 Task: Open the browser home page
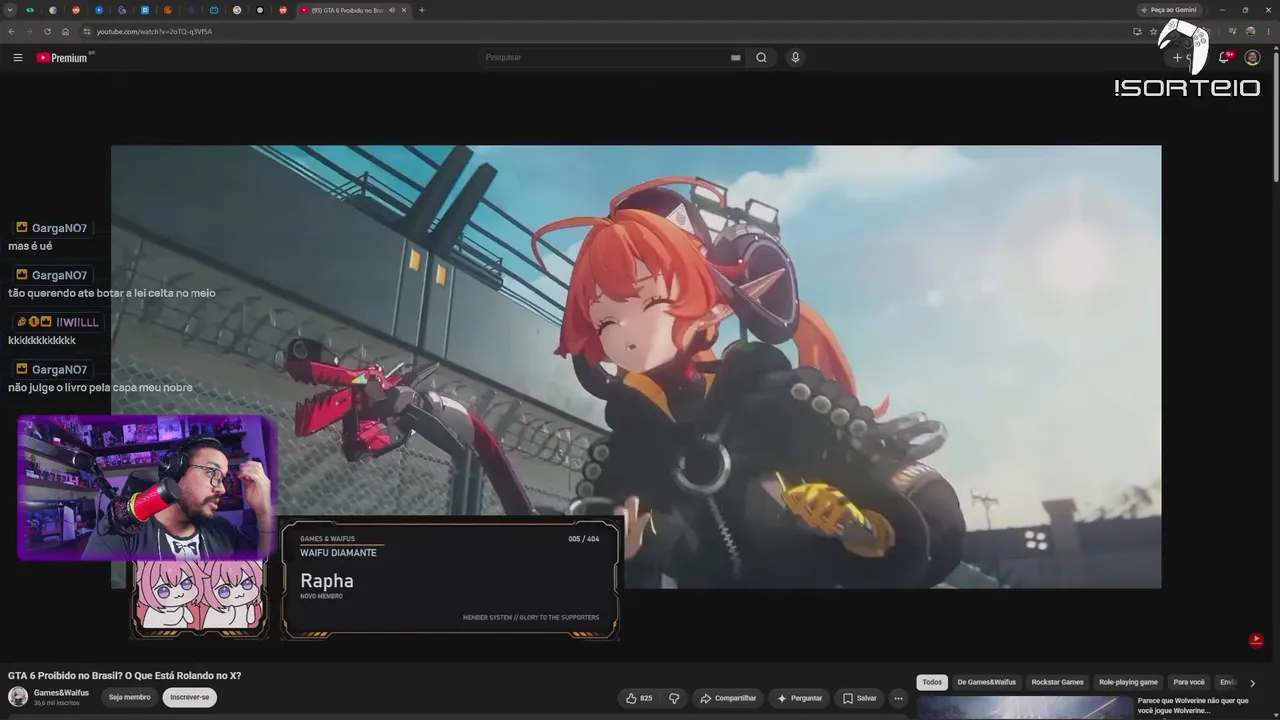(x=65, y=31)
